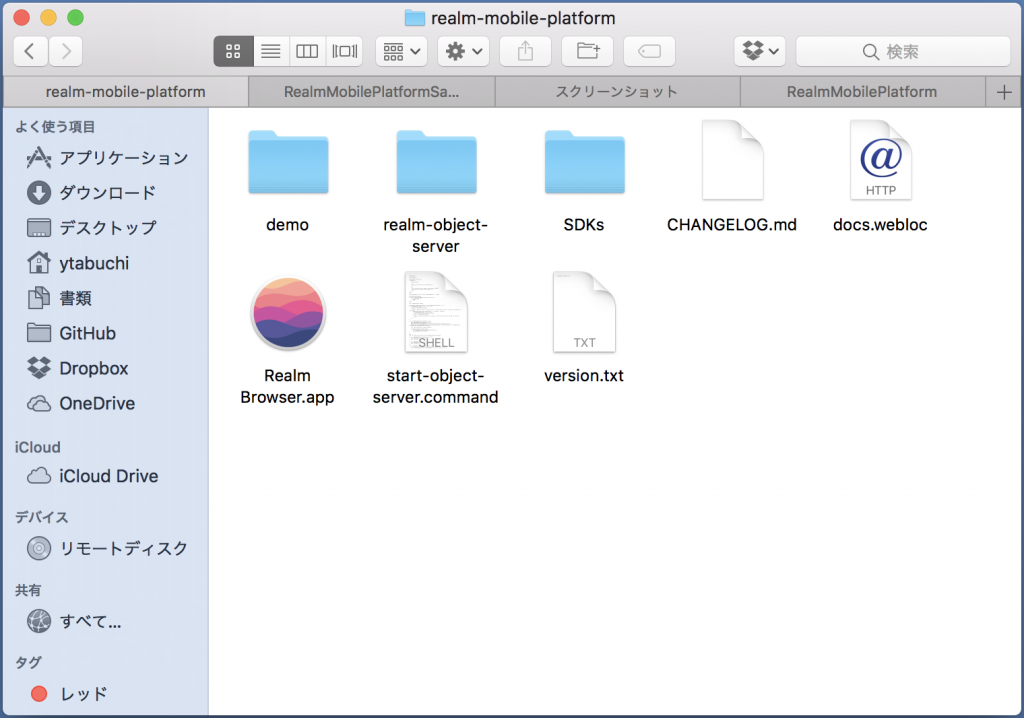The width and height of the screenshot is (1024, 718).
Task: Open the item arrangement dropdown
Action: [402, 51]
